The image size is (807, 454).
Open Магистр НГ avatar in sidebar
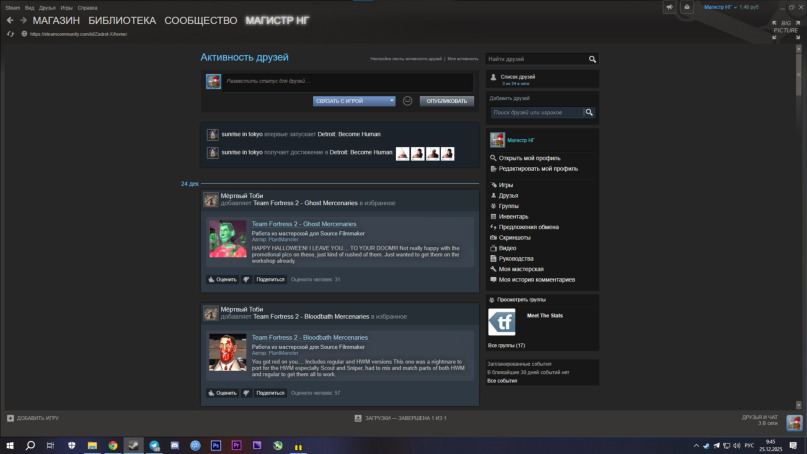497,140
